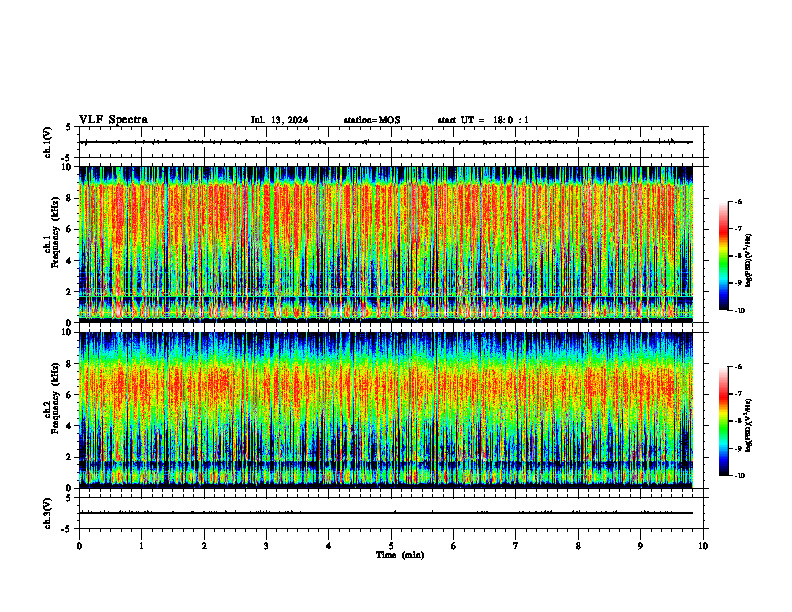Click the '5' tick on time axis

pos(391,546)
